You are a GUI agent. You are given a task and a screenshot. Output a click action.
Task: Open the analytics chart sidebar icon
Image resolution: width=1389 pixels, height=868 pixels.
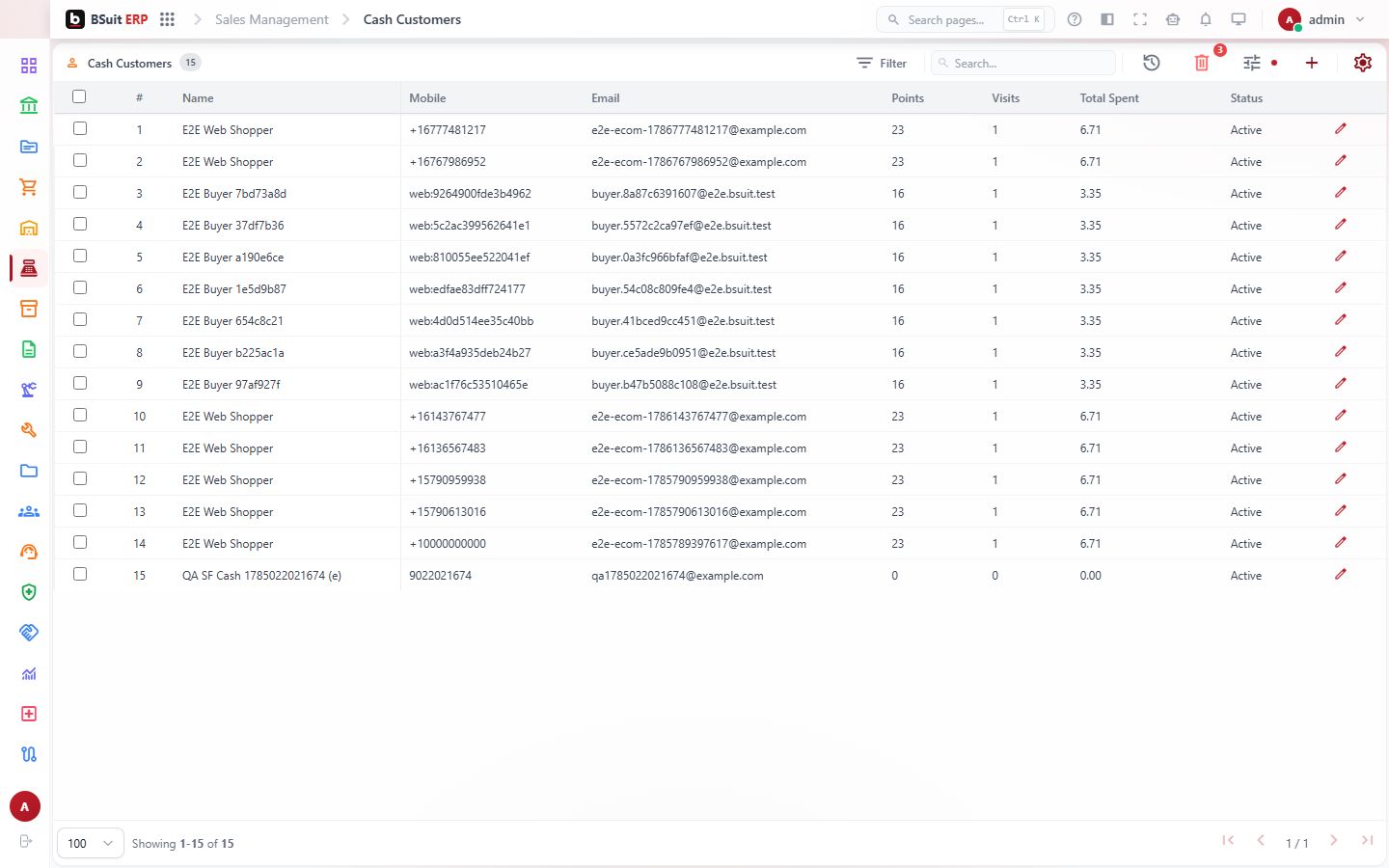tap(29, 673)
